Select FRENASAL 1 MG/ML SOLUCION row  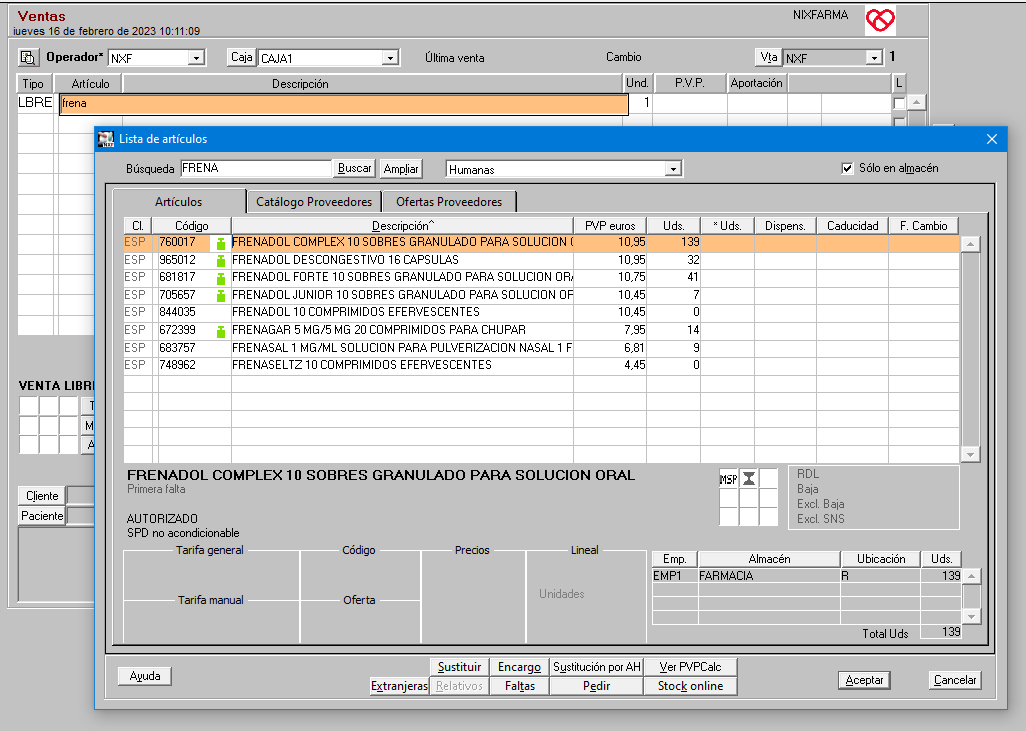click(541, 348)
